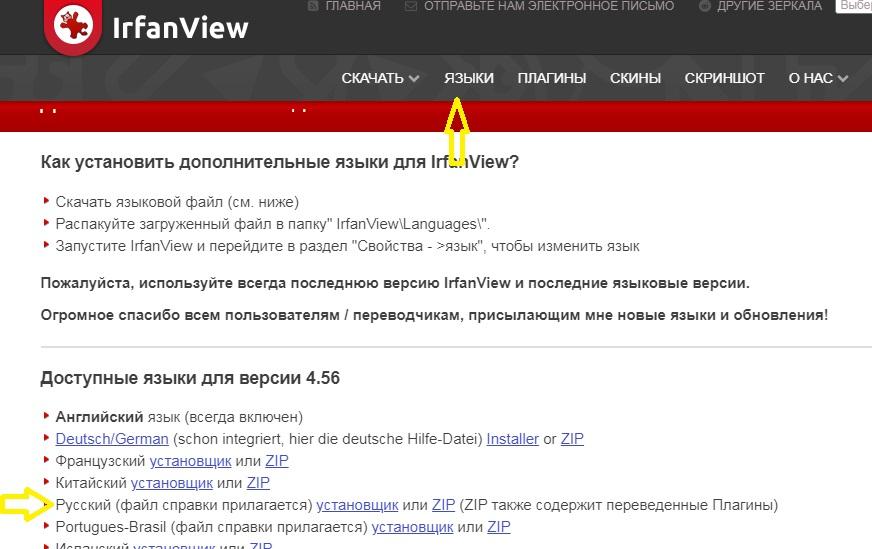Download the Китайский установщик

(x=172, y=483)
